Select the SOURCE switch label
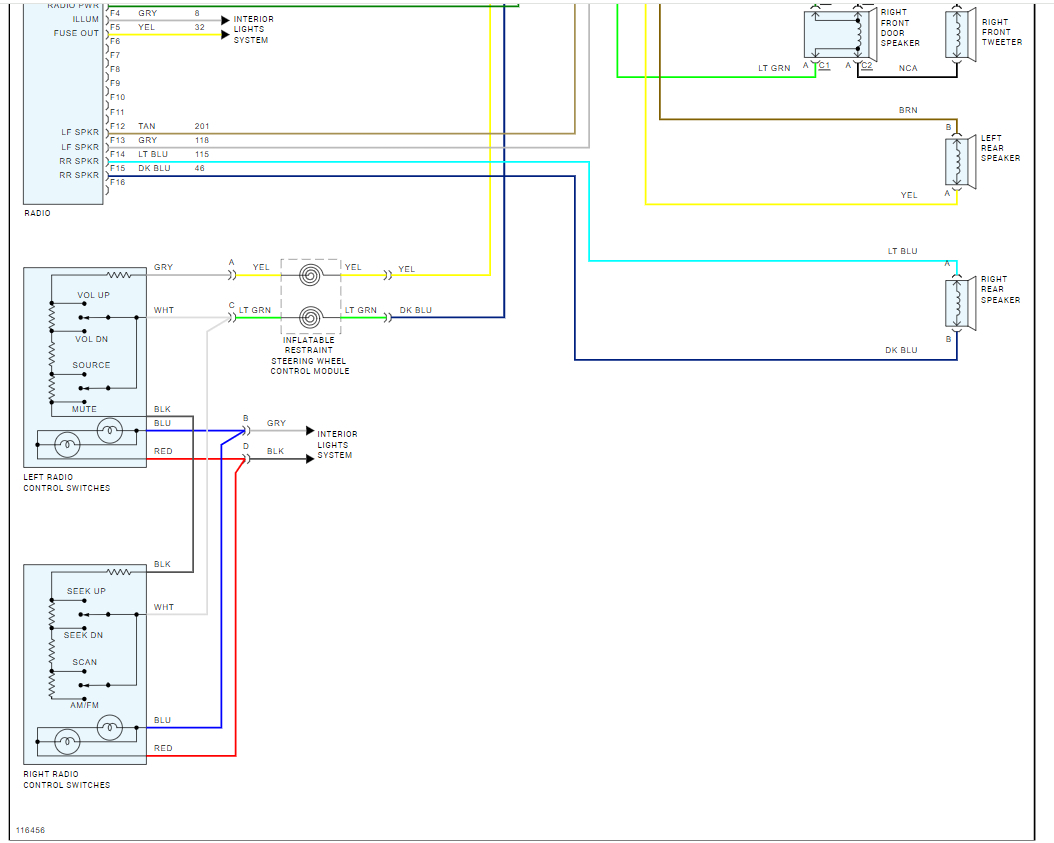 tap(91, 365)
